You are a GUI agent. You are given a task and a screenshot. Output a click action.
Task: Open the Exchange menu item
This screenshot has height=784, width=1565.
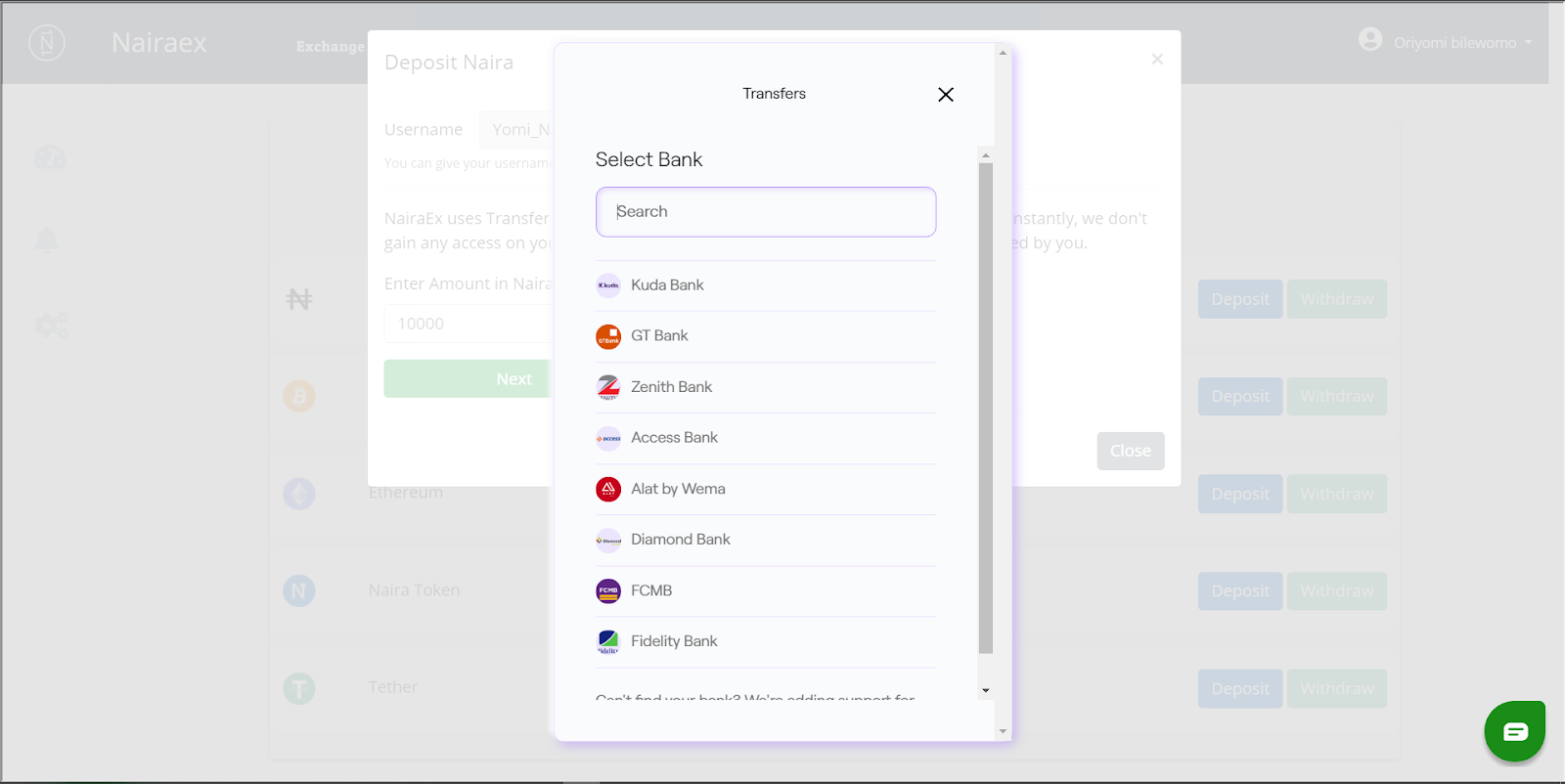coord(331,46)
